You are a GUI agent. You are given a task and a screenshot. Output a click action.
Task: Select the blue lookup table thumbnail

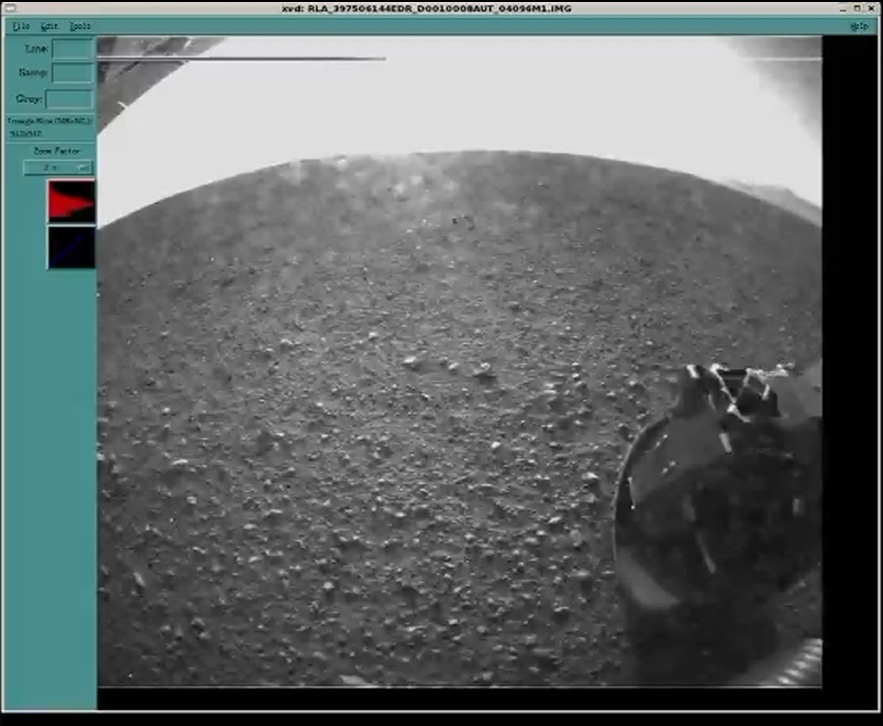tap(71, 248)
